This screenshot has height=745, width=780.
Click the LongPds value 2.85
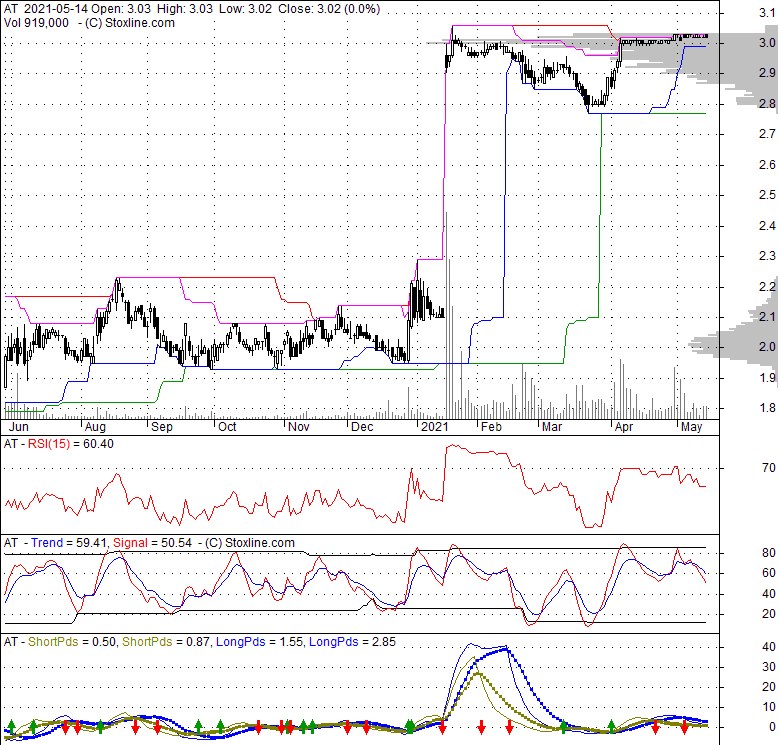point(384,642)
